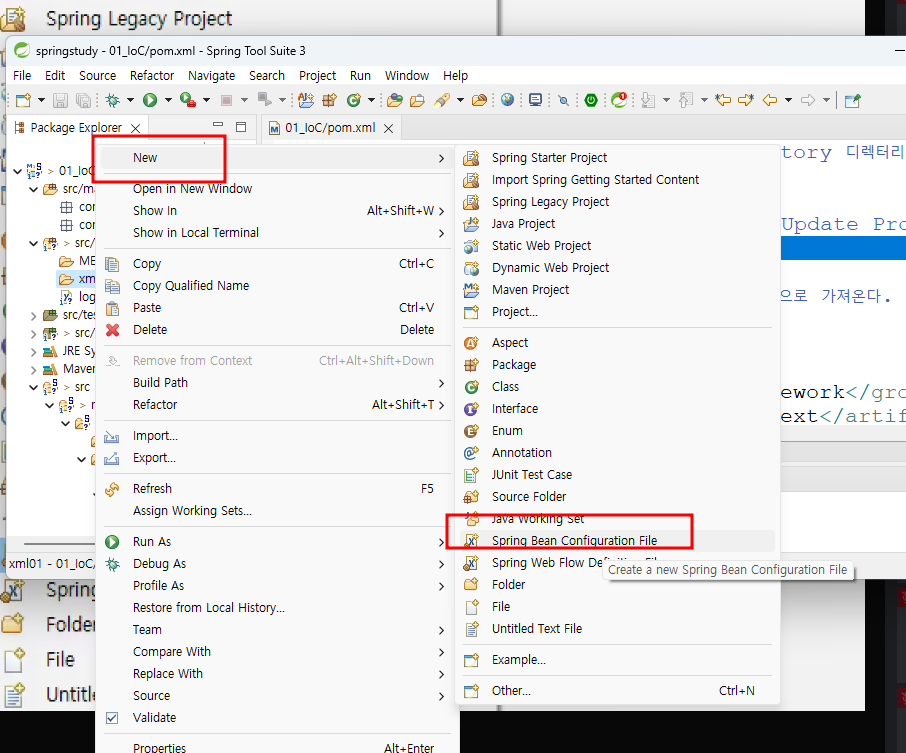Click Paste in the context menu
Viewport: 906px width, 753px height.
tap(276, 308)
